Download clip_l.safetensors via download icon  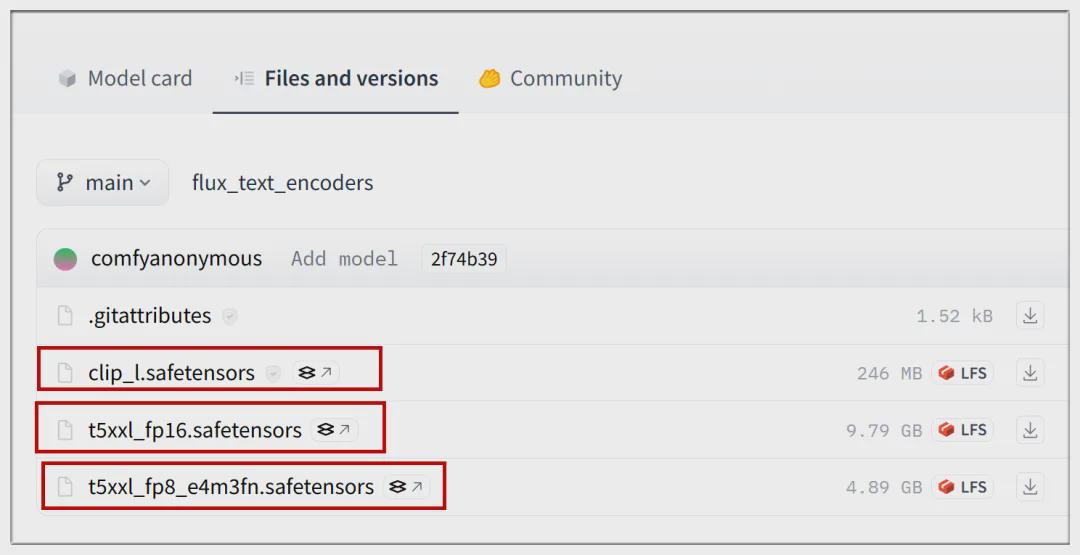point(1030,373)
